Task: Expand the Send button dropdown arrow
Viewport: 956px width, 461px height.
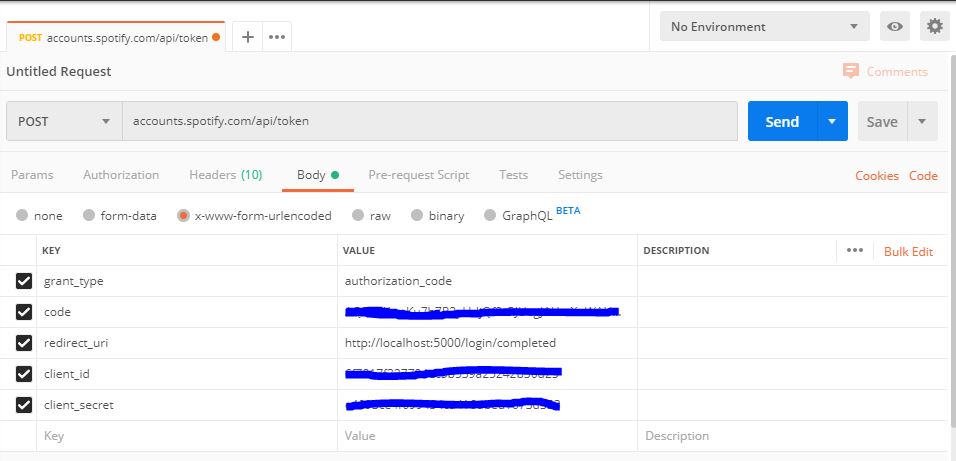Action: pos(832,121)
